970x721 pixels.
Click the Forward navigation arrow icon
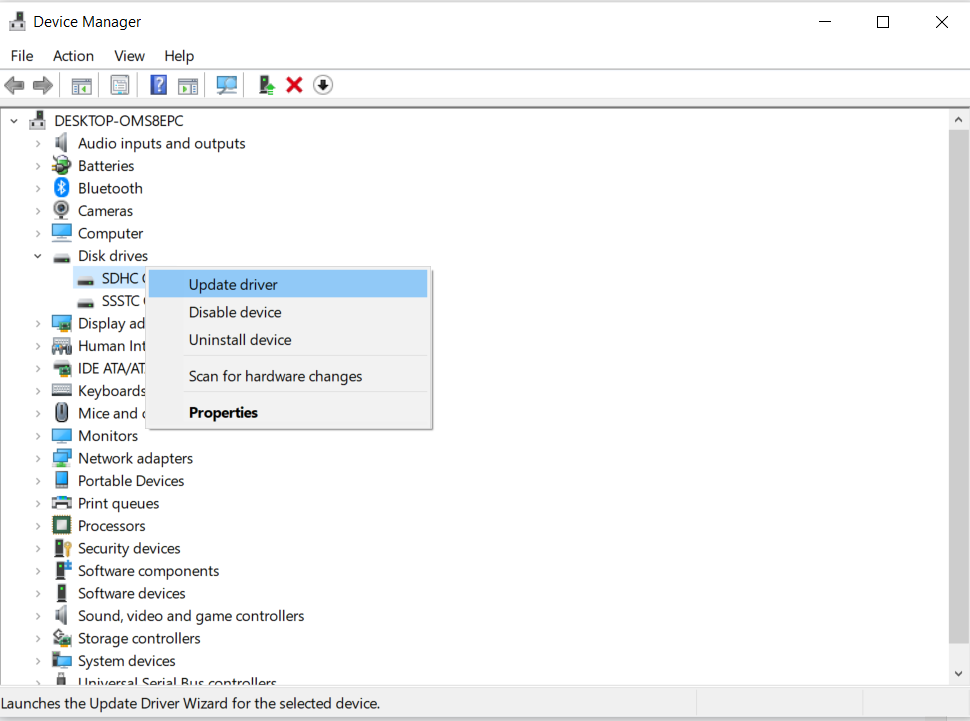click(42, 84)
